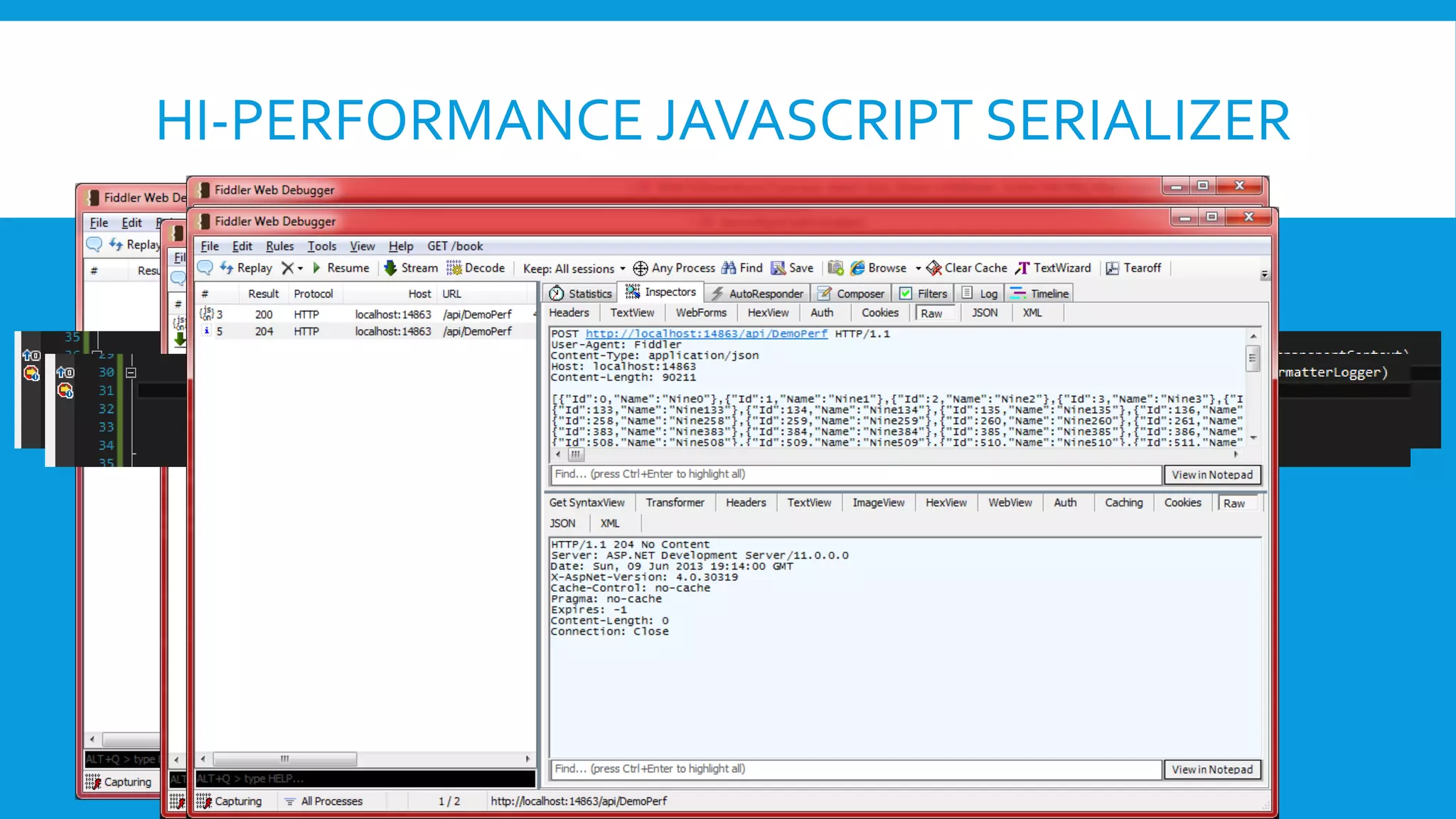Open the Tools menu
The image size is (1456, 819).
[x=321, y=246]
